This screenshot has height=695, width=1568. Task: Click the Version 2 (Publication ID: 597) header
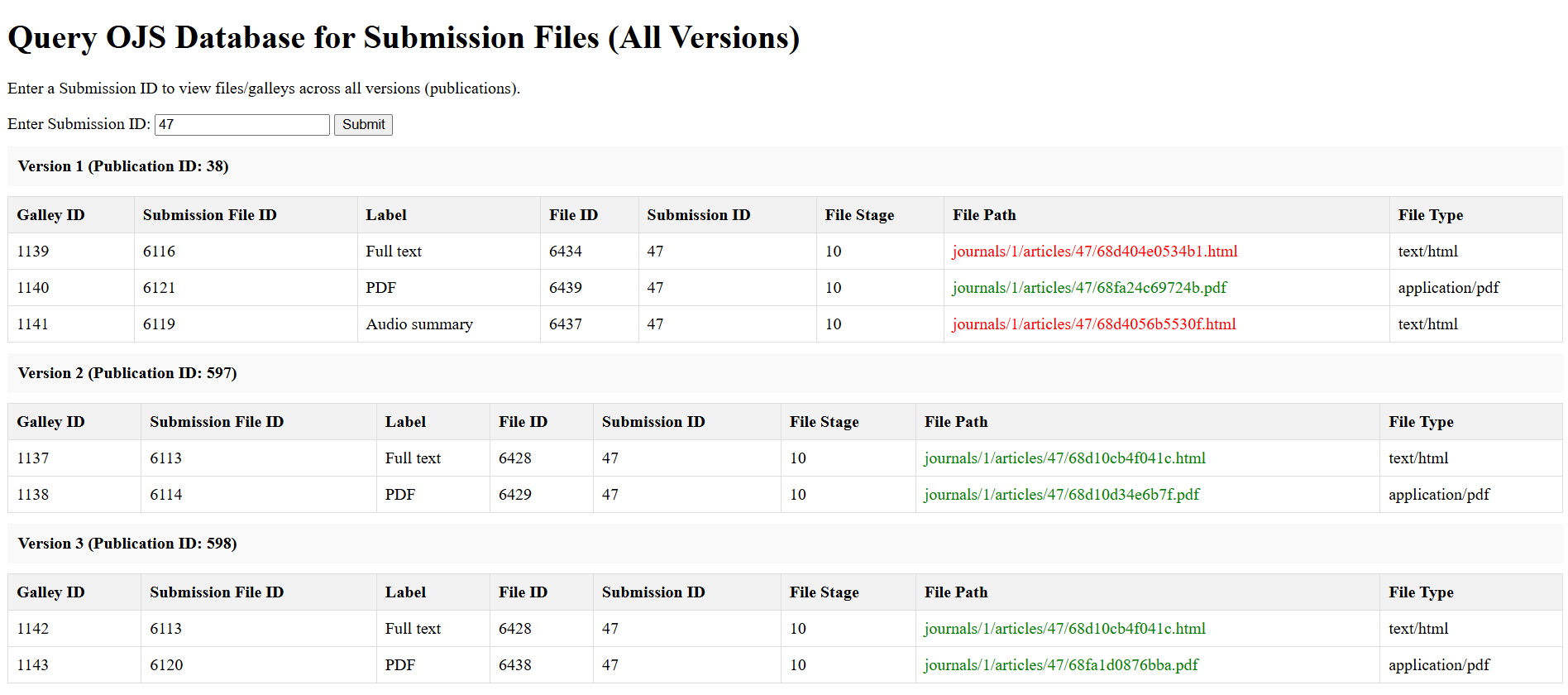pyautogui.click(x=127, y=373)
